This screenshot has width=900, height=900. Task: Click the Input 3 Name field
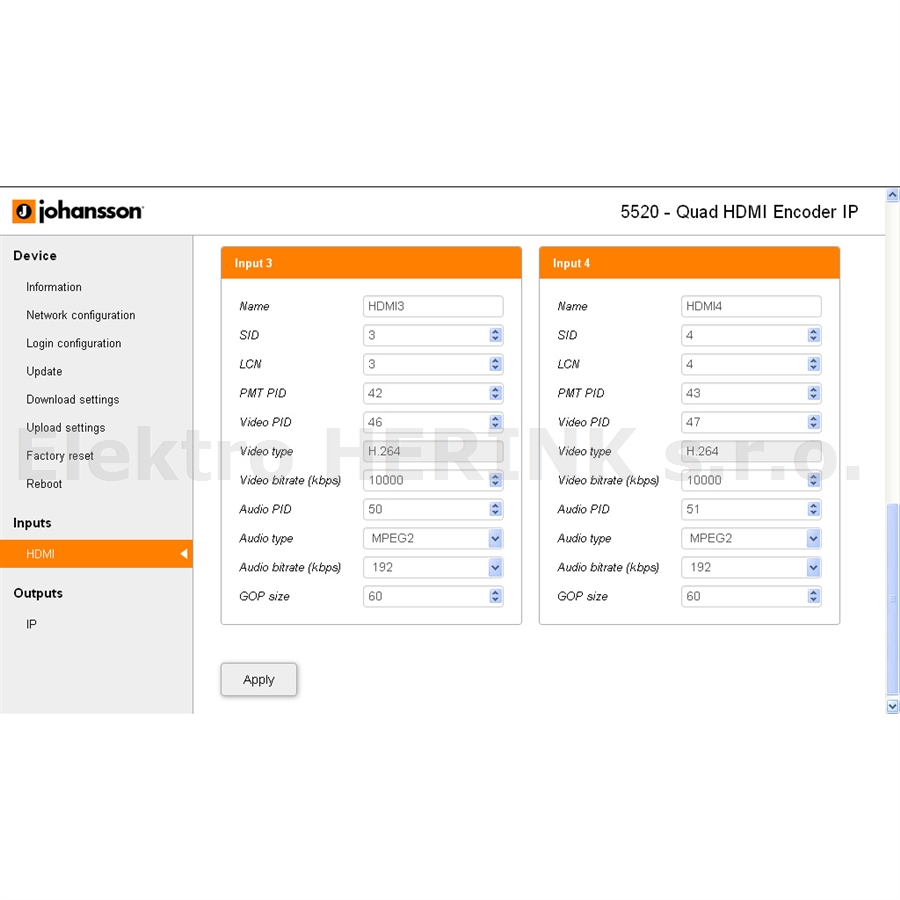click(433, 307)
